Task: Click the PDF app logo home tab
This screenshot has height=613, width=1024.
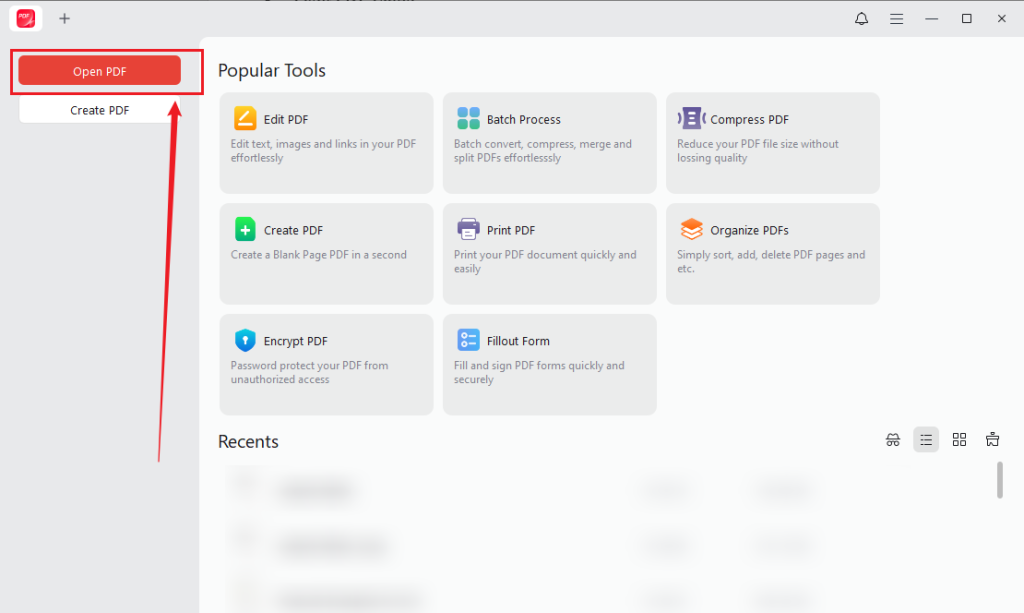Action: point(25,18)
